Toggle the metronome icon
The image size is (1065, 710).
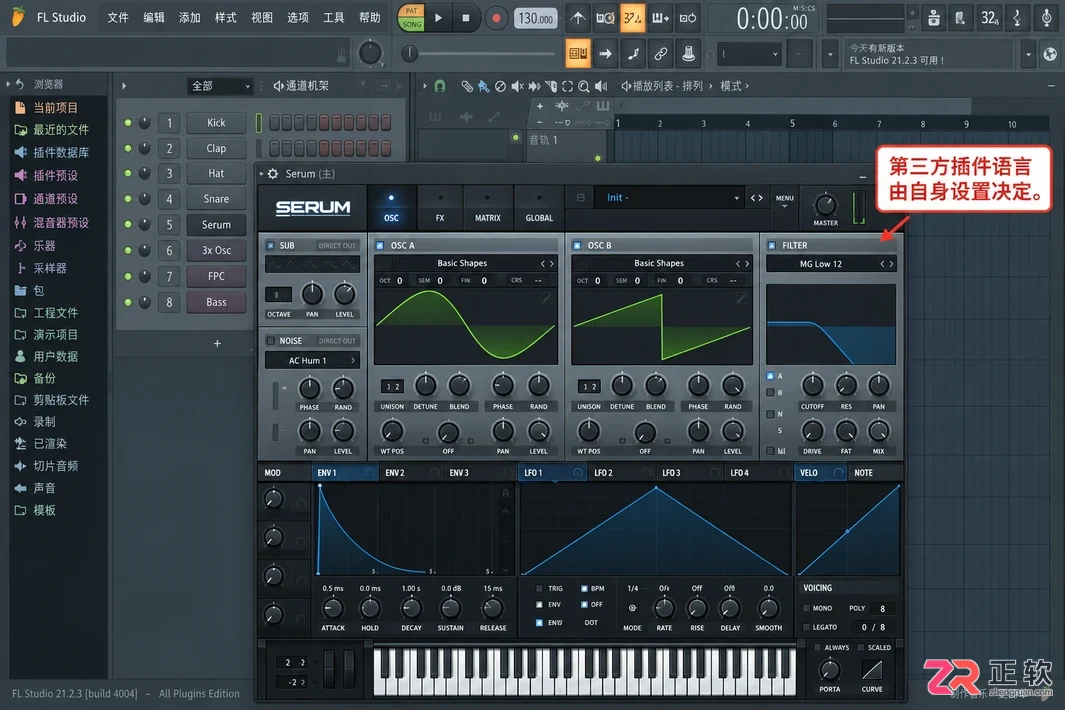[x=577, y=18]
